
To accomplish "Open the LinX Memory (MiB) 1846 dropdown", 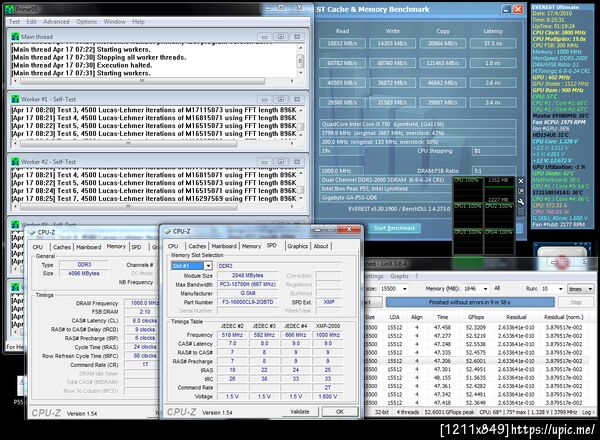I will pyautogui.click(x=486, y=288).
